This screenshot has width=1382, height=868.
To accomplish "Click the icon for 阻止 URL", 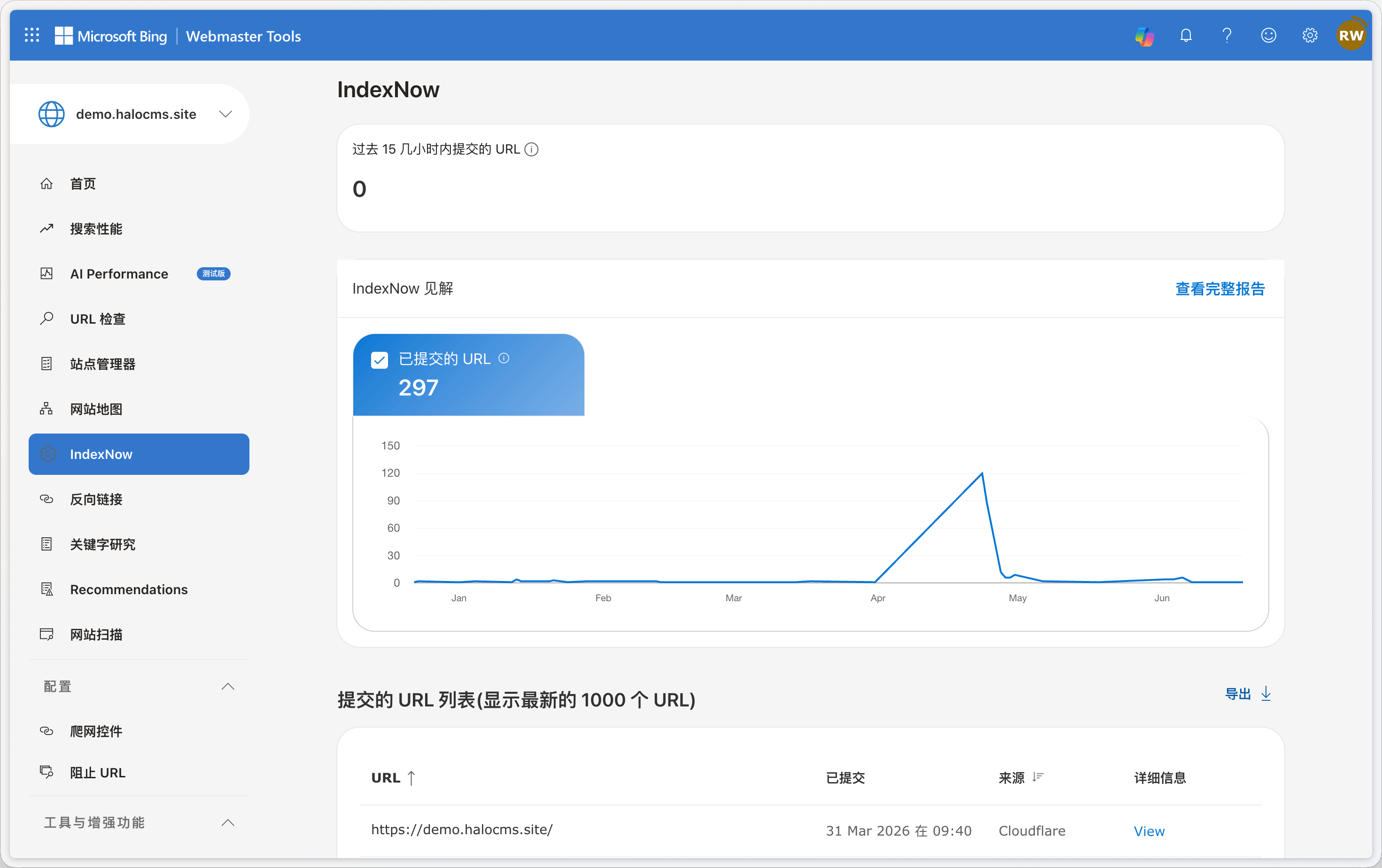I will (x=47, y=772).
